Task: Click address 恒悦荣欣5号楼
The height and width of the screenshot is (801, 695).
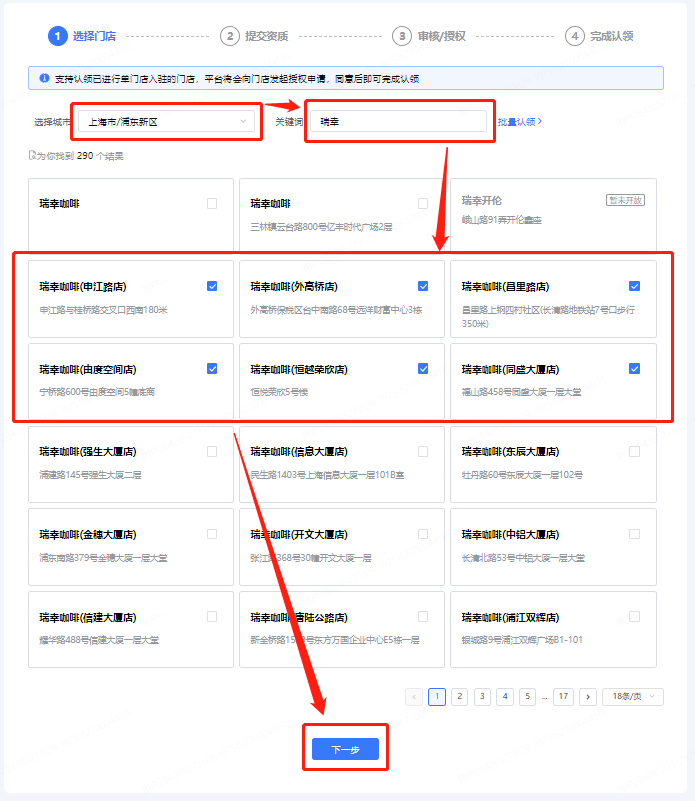Action: tap(279, 392)
